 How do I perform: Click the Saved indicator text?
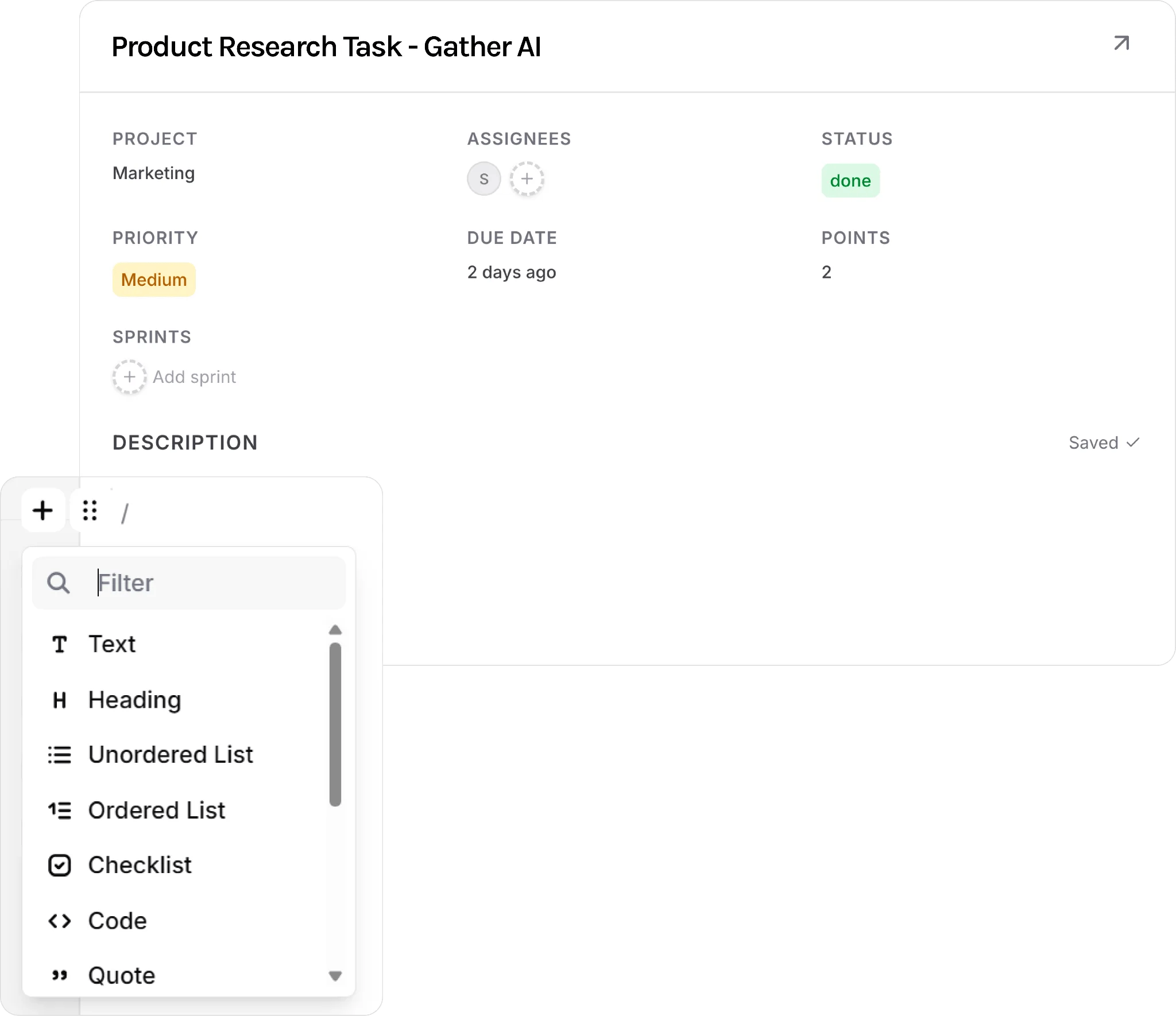pos(1094,443)
